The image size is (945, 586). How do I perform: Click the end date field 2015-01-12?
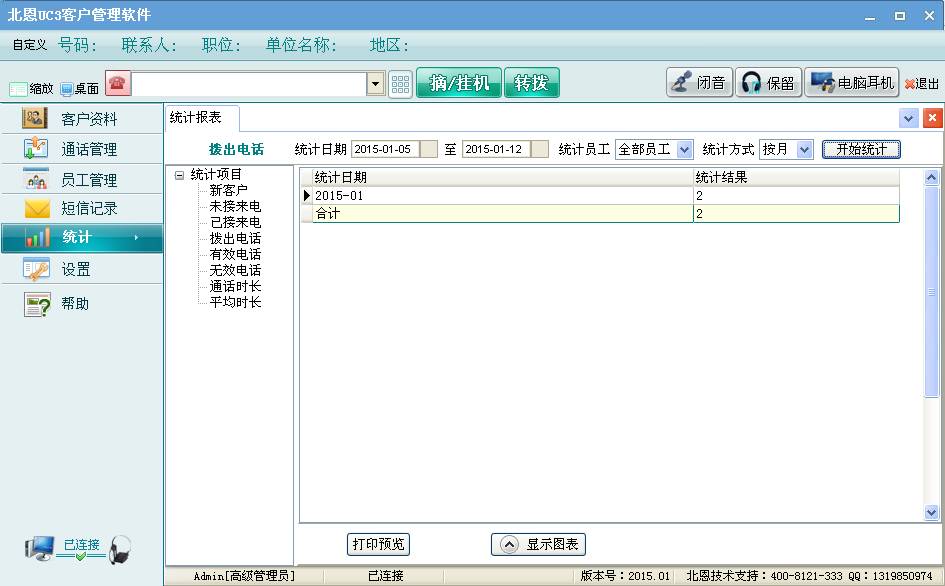[x=497, y=149]
